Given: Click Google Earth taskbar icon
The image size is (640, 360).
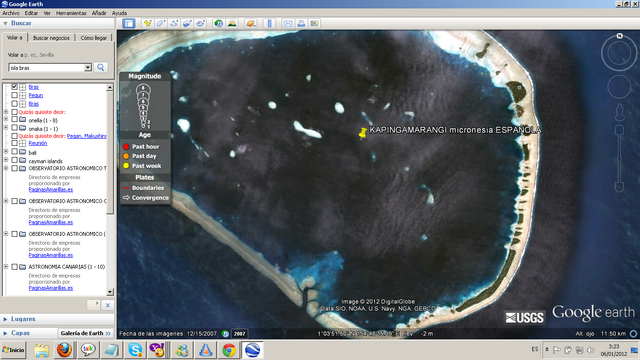Looking at the screenshot, I should click(253, 350).
